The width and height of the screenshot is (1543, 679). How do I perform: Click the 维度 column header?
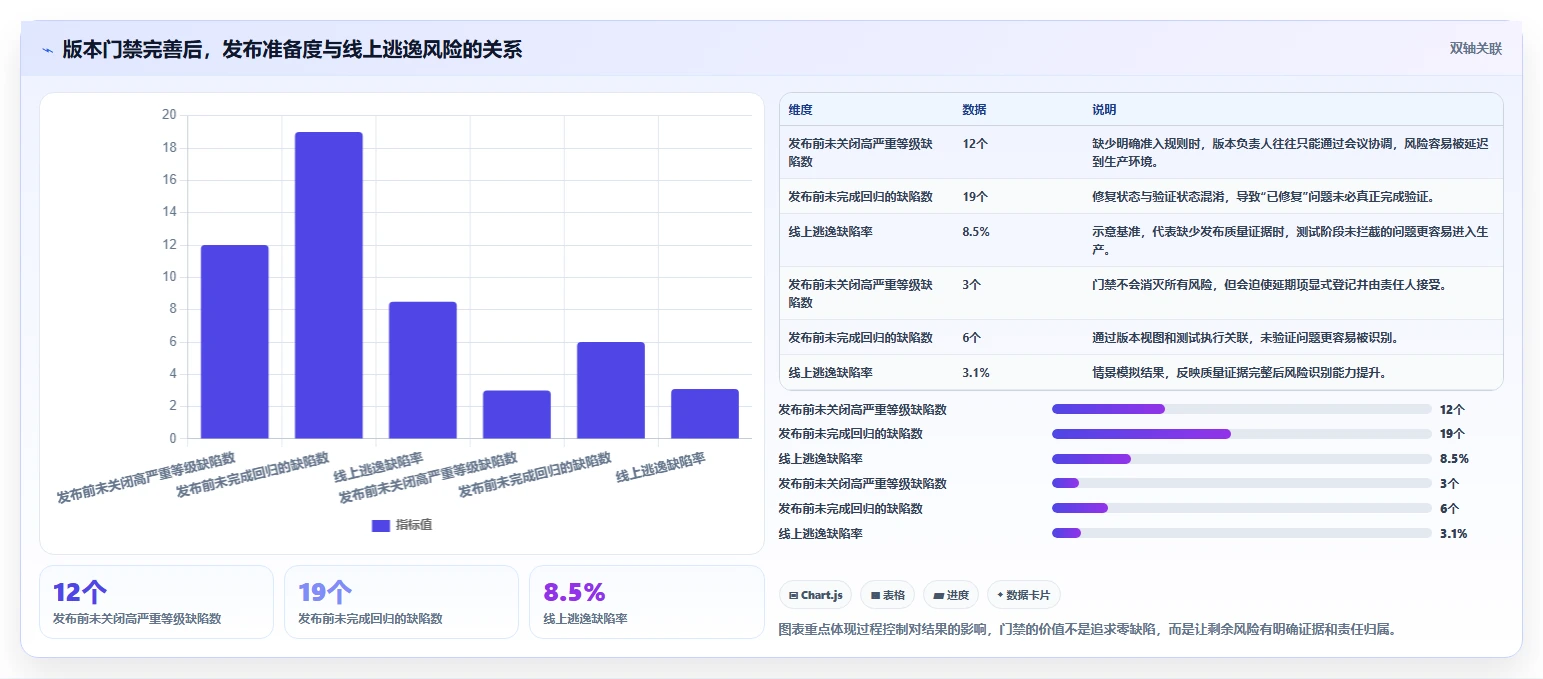click(x=800, y=109)
